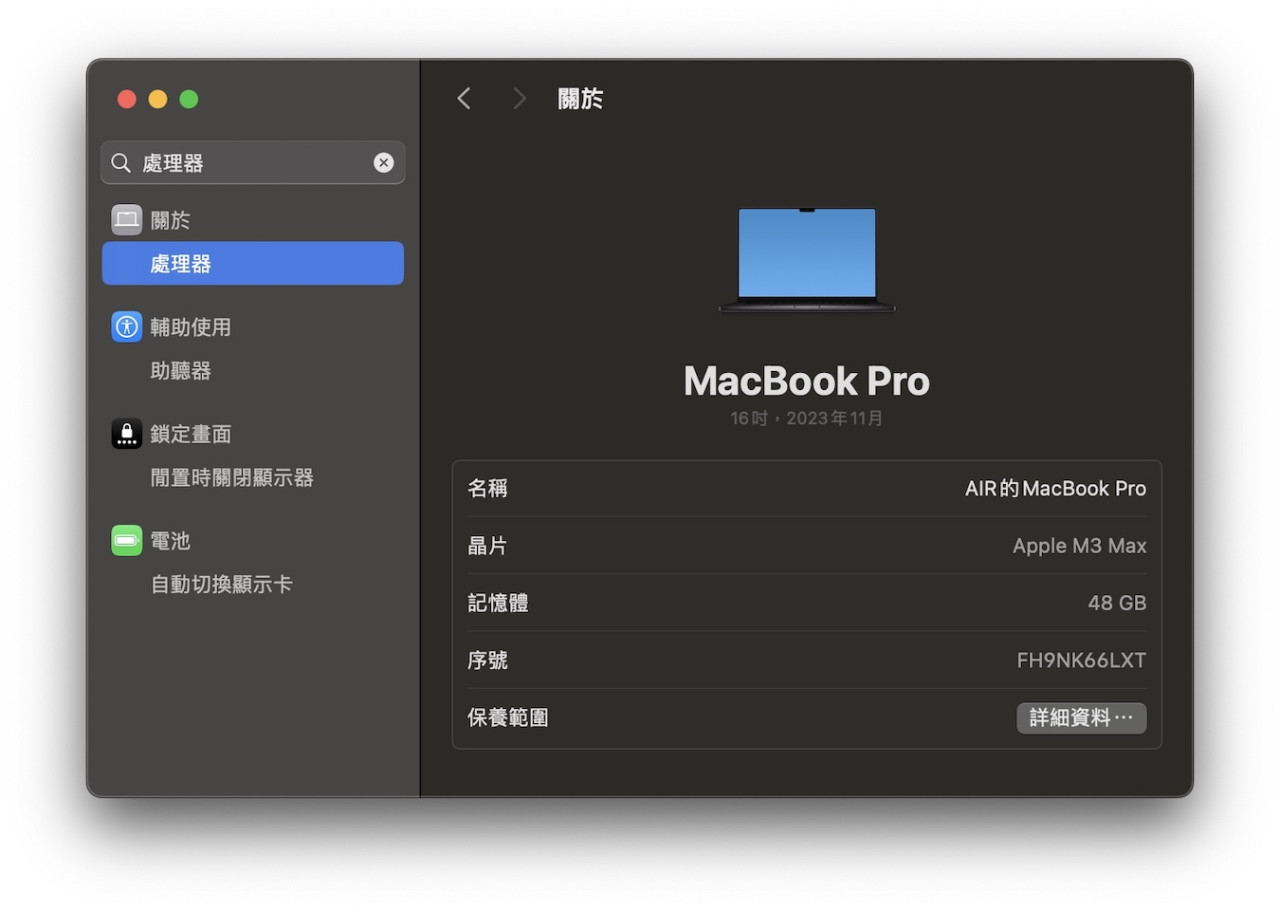
Task: Open warranty info via 詳細資料 button
Action: pos(1081,717)
